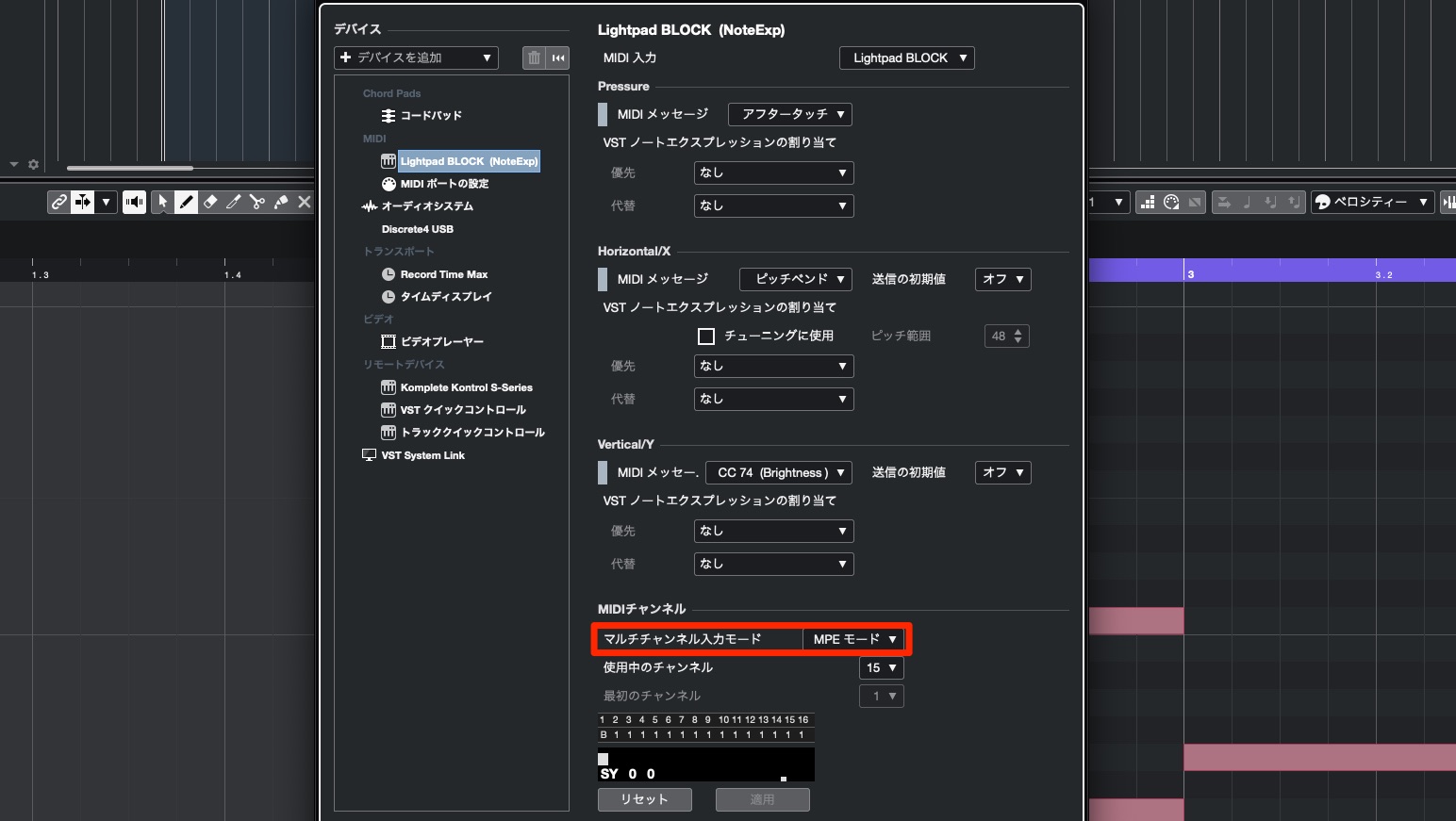Open the MPE モード input mode dropdown

point(853,639)
